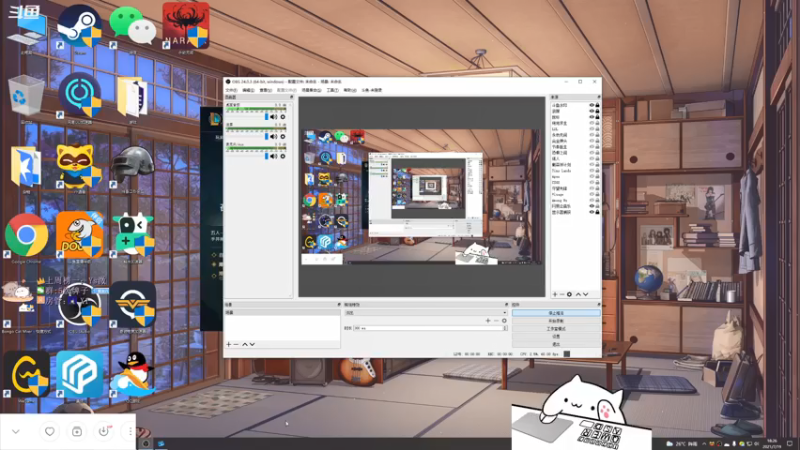The height and width of the screenshot is (450, 800).
Task: Click the Start Recording button
Action: click(556, 321)
